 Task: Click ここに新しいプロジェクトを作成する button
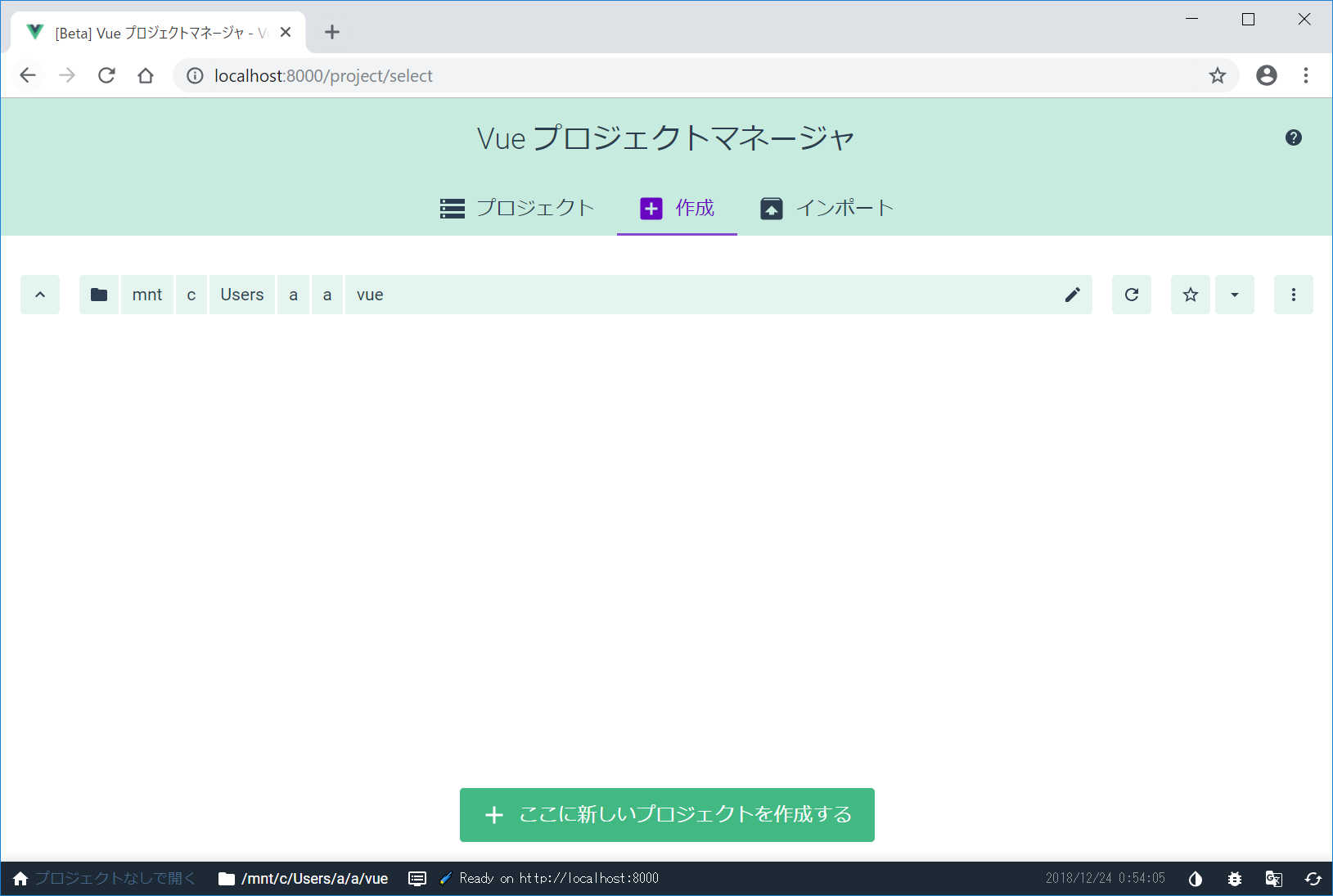(667, 814)
